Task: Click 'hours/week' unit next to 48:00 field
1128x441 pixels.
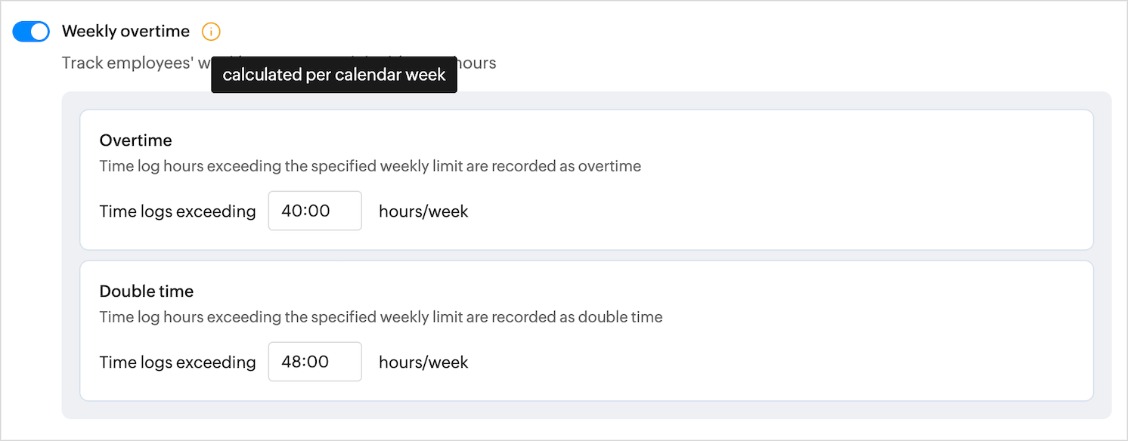Action: (424, 363)
